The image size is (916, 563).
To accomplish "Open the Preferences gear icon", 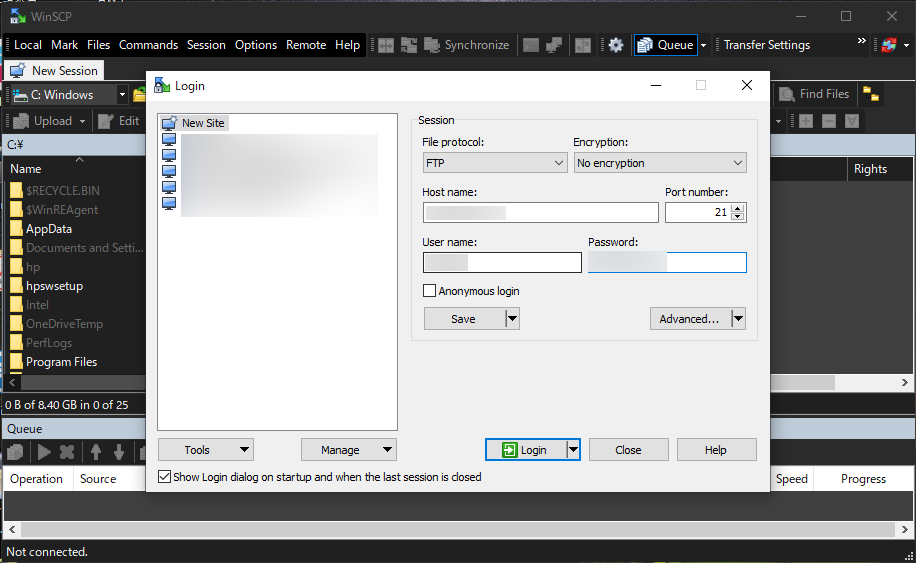I will pos(616,45).
